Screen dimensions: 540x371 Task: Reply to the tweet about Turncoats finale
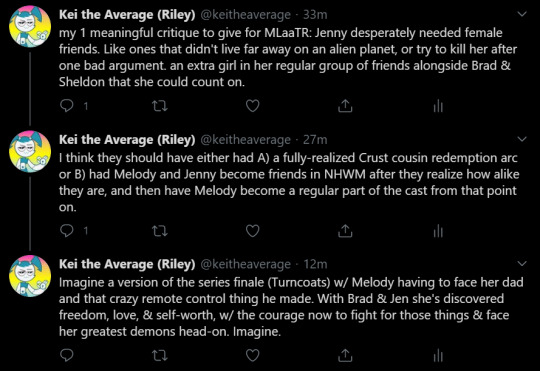66,355
